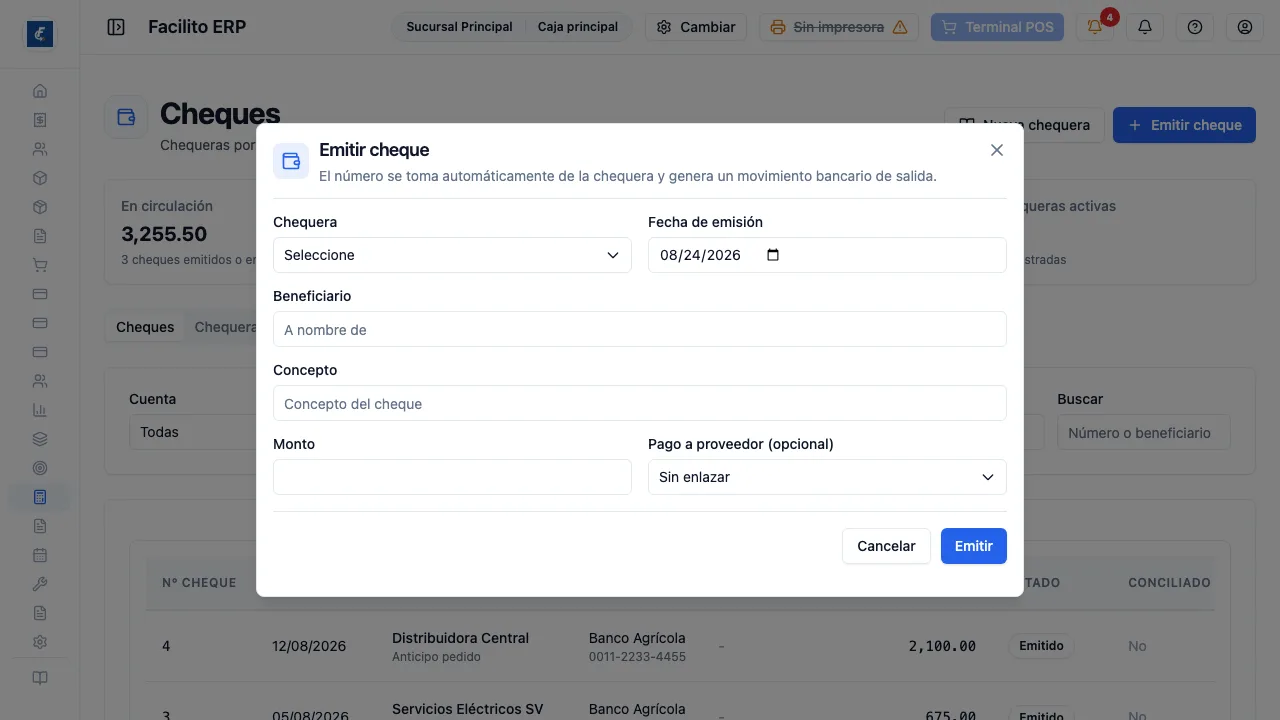Open the bar chart icon in the sidebar
Viewport: 1280px width, 720px height.
click(40, 410)
